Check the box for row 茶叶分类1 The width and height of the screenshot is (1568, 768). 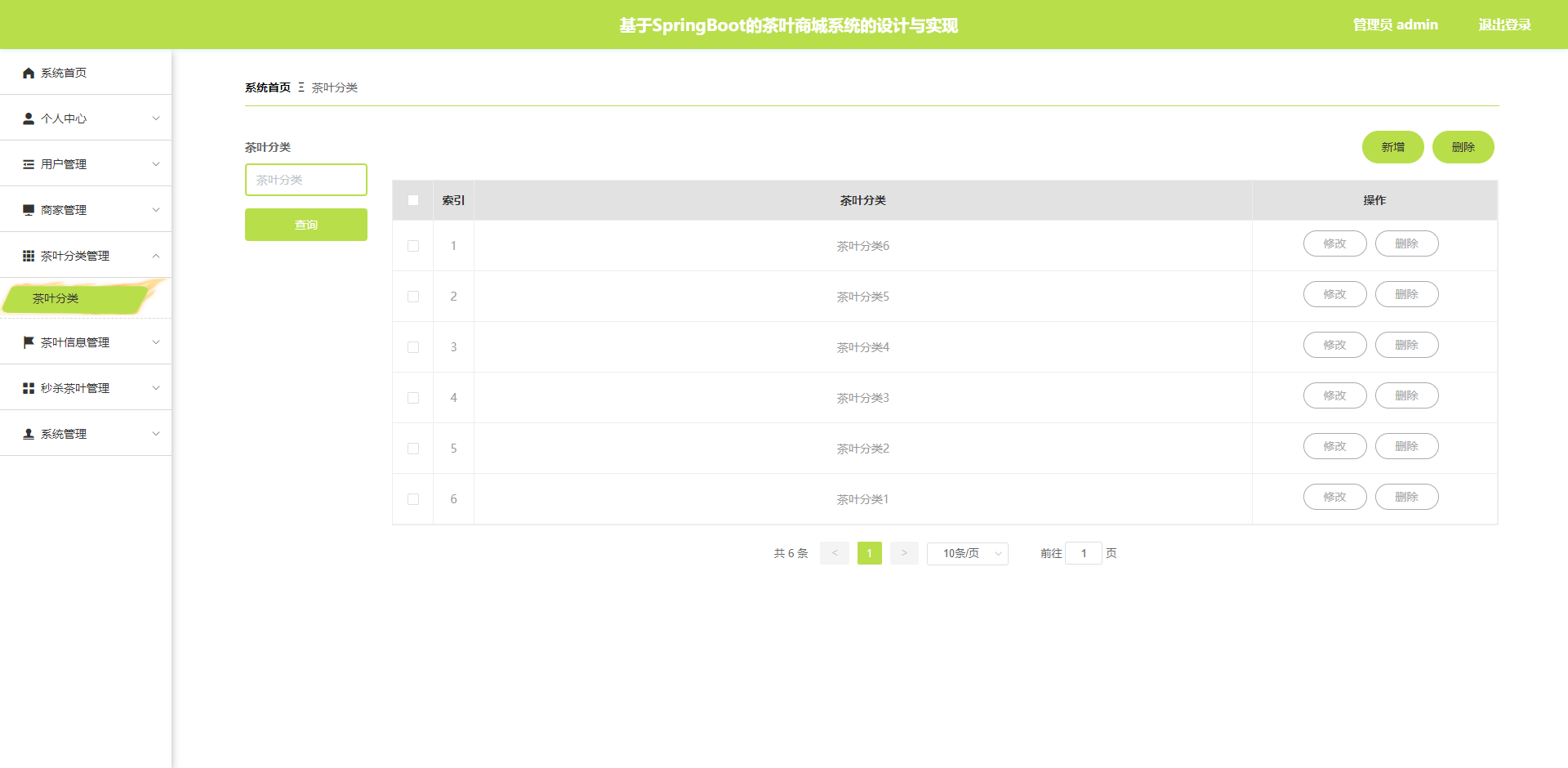pos(413,499)
